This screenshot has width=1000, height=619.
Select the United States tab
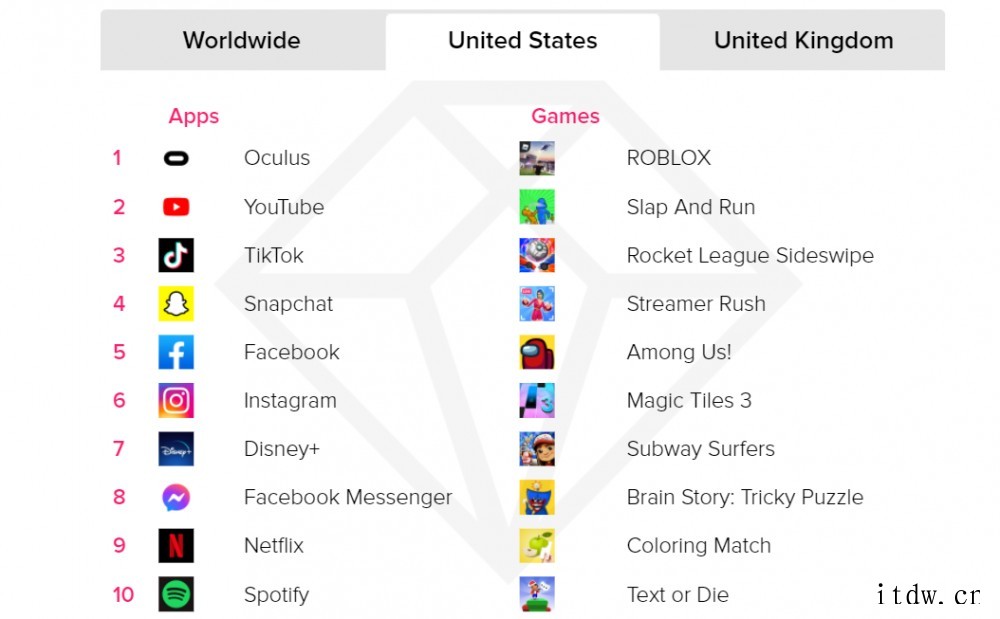tap(522, 41)
